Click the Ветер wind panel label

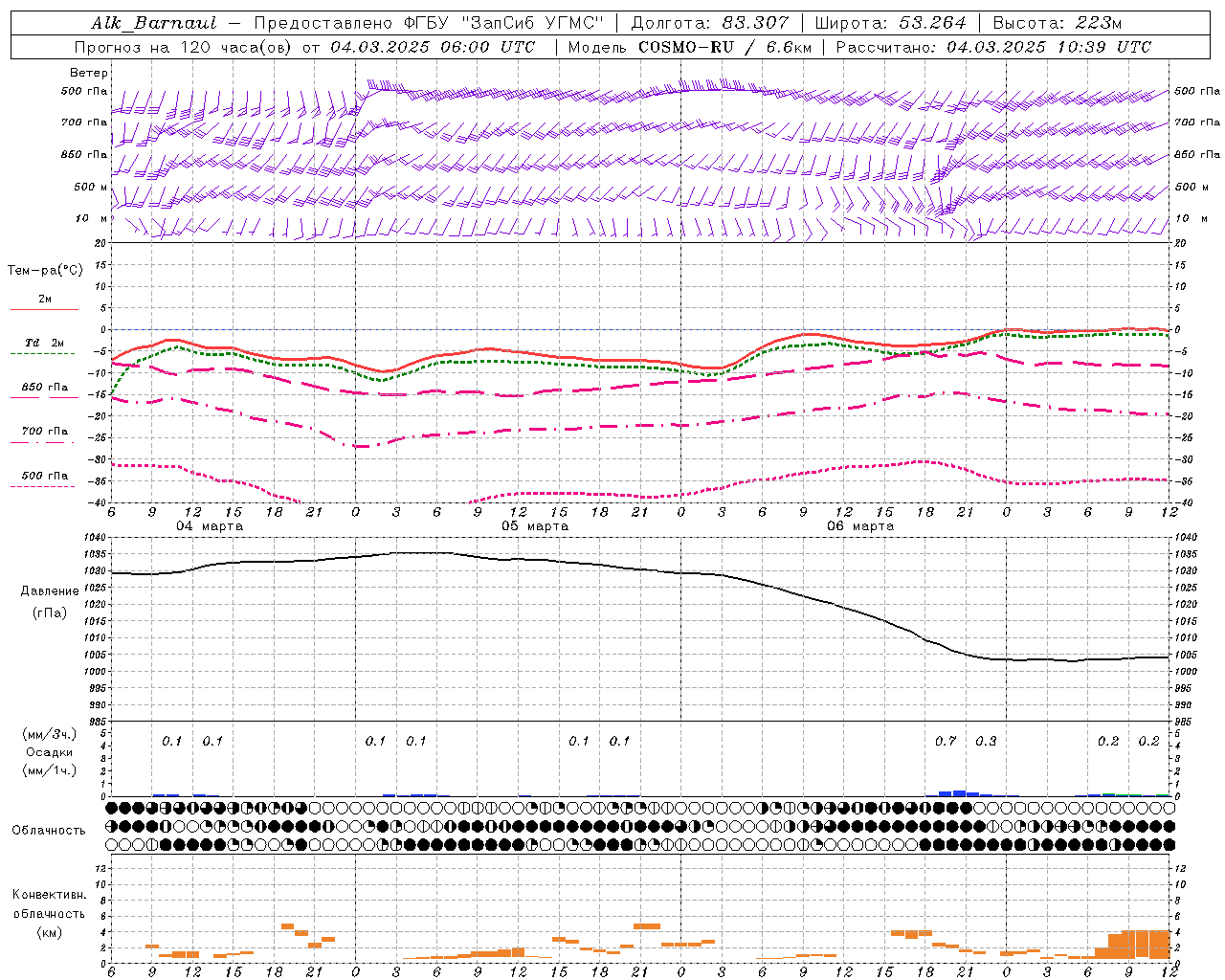click(89, 73)
